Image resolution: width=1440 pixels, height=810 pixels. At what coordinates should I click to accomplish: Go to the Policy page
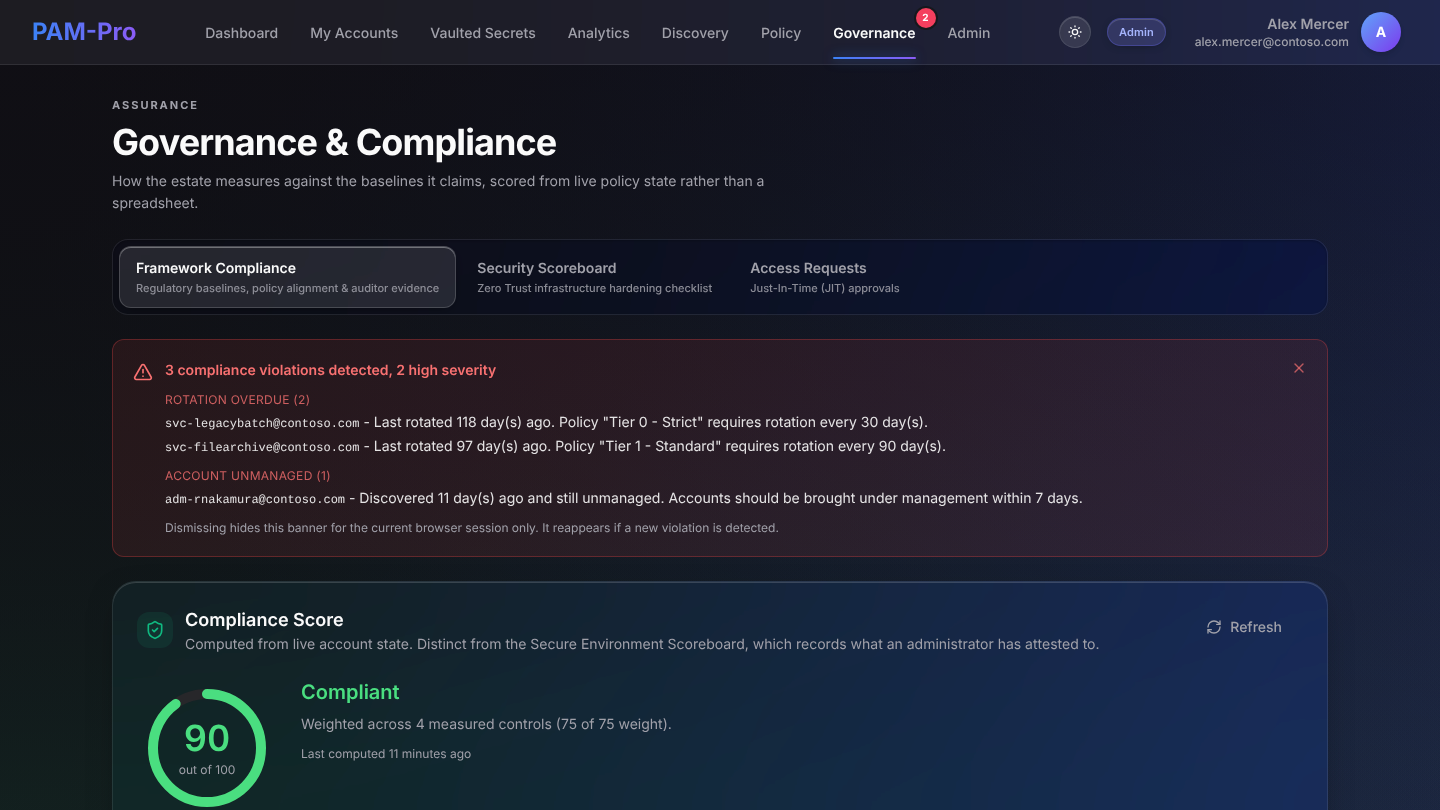(781, 33)
